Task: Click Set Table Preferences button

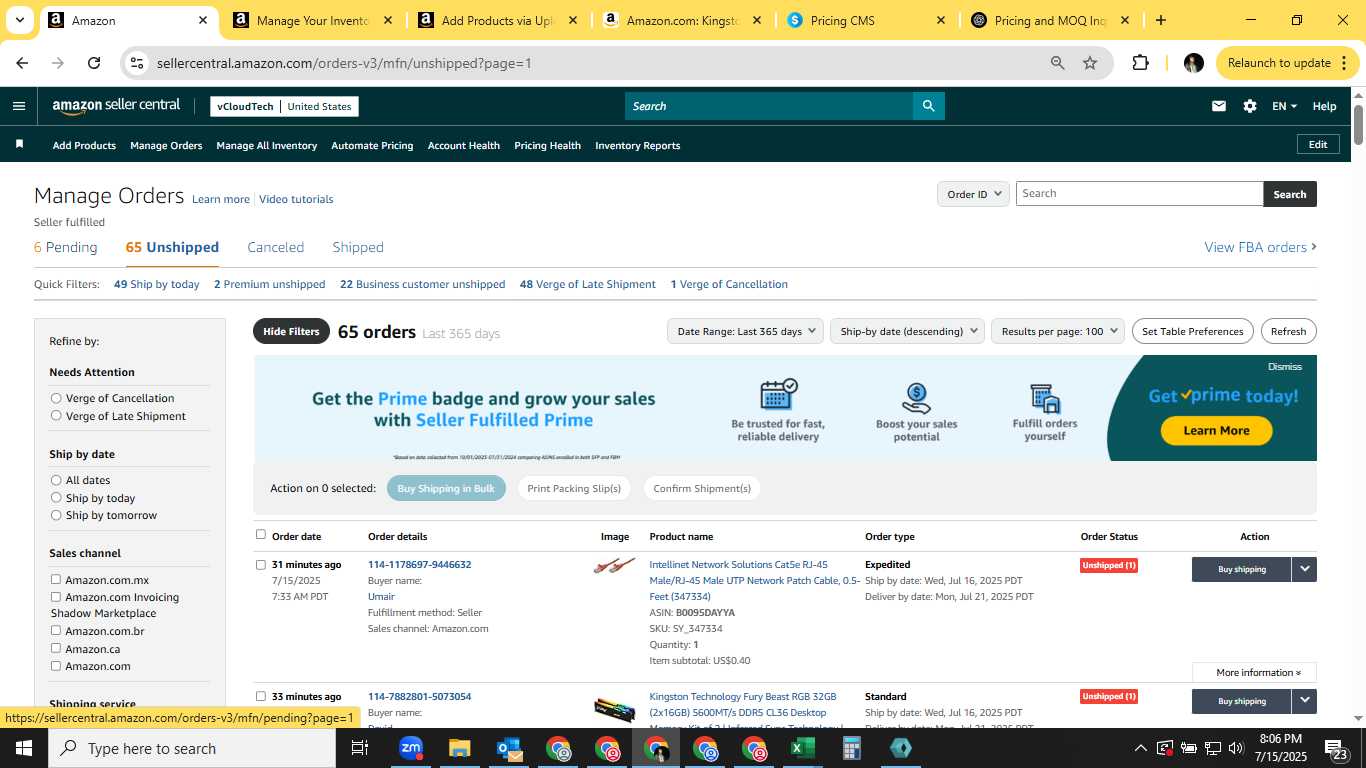Action: (1192, 331)
